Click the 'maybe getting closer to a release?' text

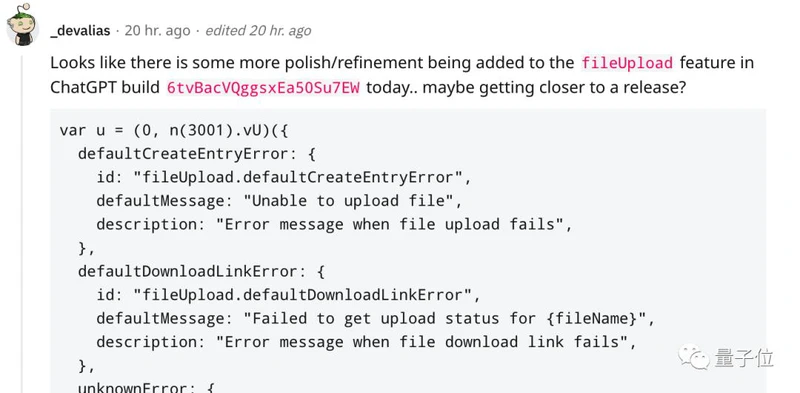point(555,88)
